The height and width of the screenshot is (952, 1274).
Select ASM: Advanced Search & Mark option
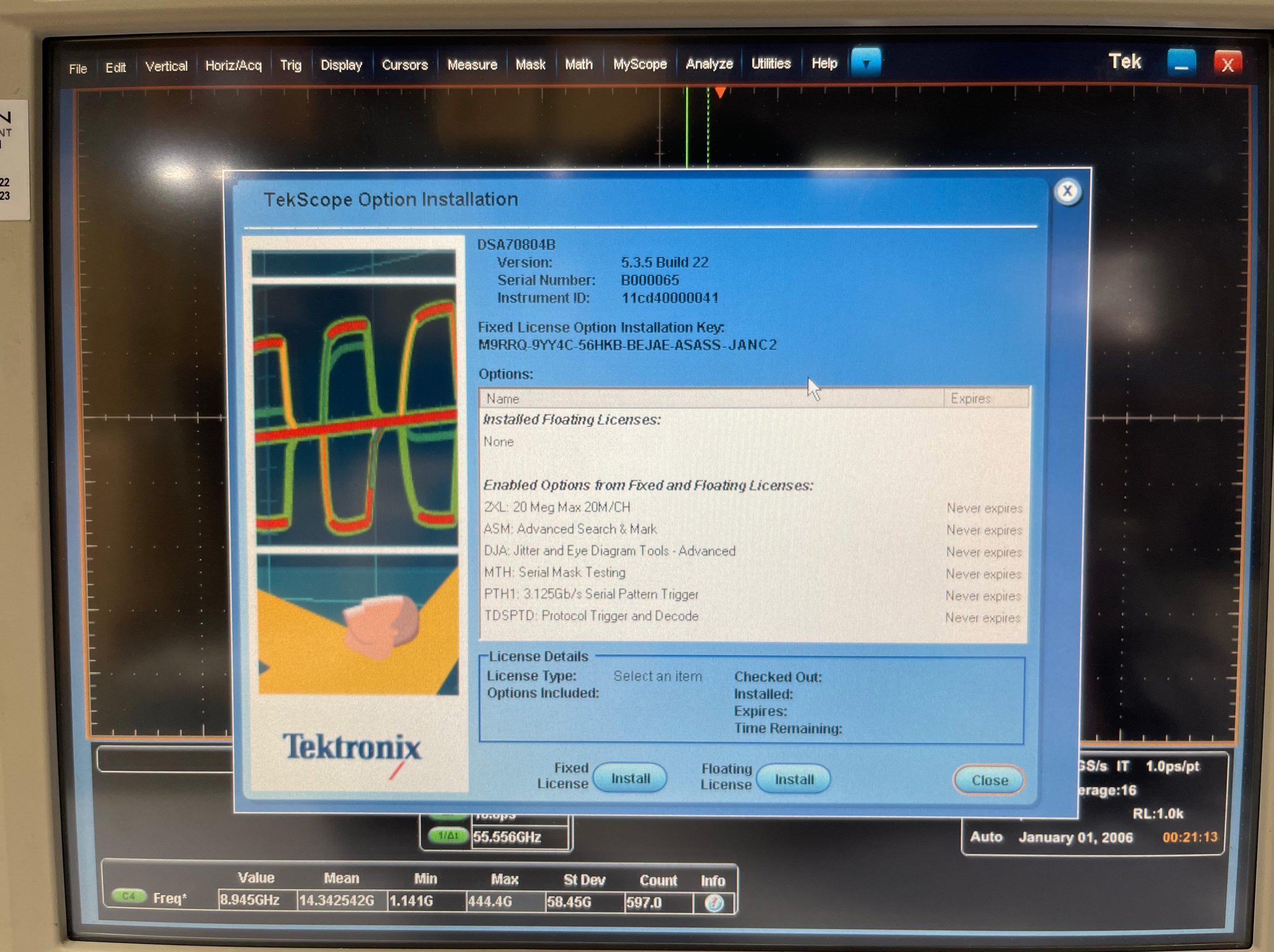[x=753, y=529]
